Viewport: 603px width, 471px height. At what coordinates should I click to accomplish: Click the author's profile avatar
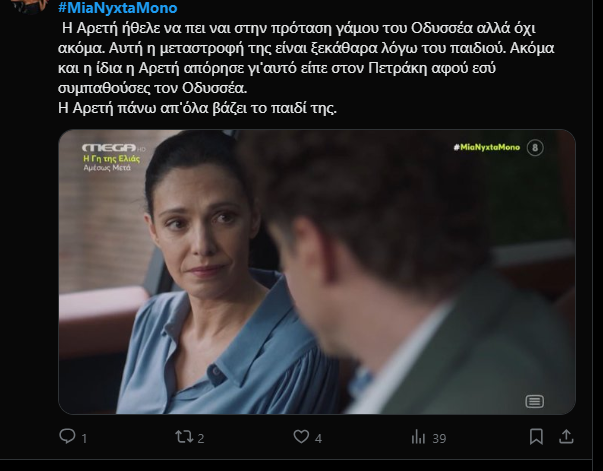click(29, 4)
